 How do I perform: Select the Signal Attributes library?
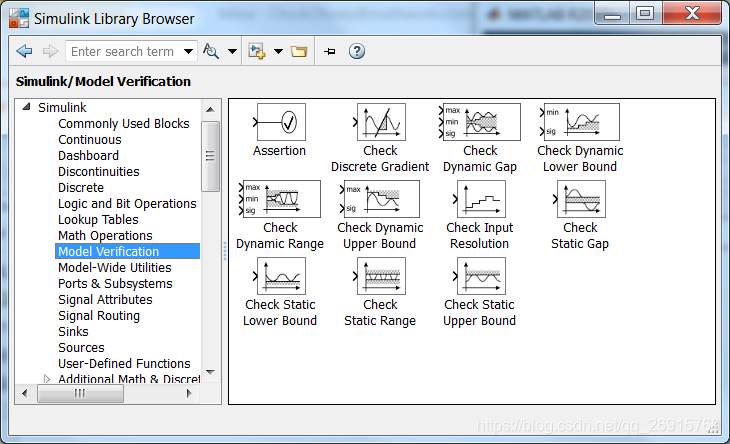(x=105, y=300)
